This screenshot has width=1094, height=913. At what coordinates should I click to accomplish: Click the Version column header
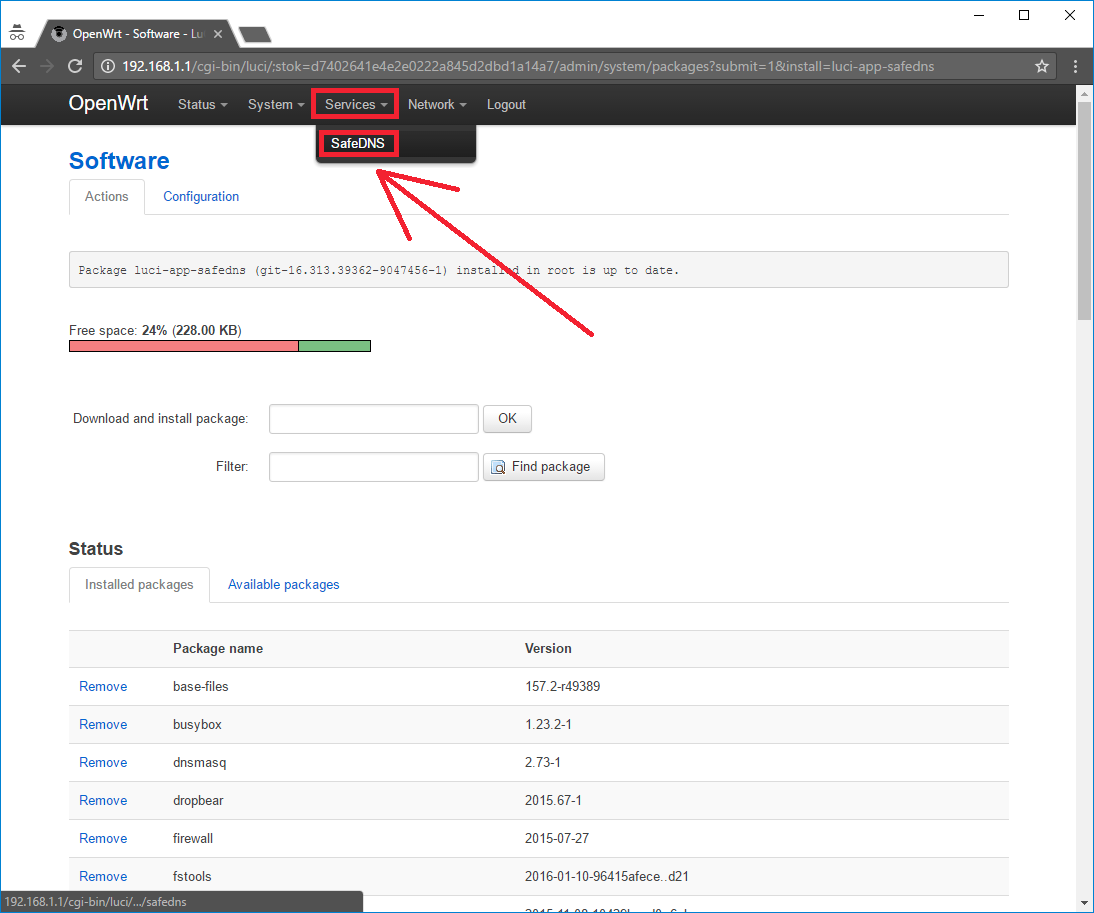548,649
